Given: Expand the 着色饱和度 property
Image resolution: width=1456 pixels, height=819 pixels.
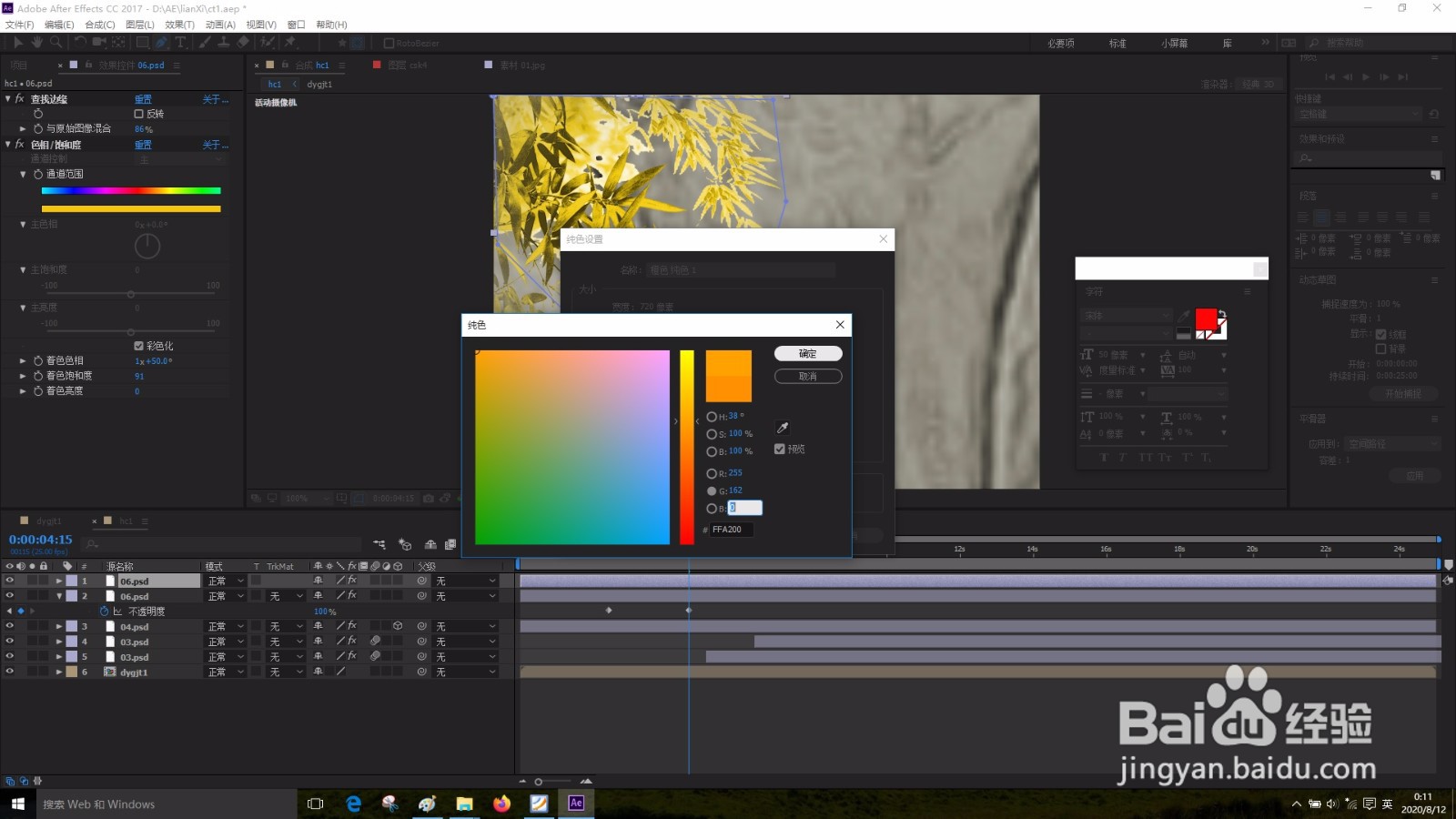Looking at the screenshot, I should 23,376.
